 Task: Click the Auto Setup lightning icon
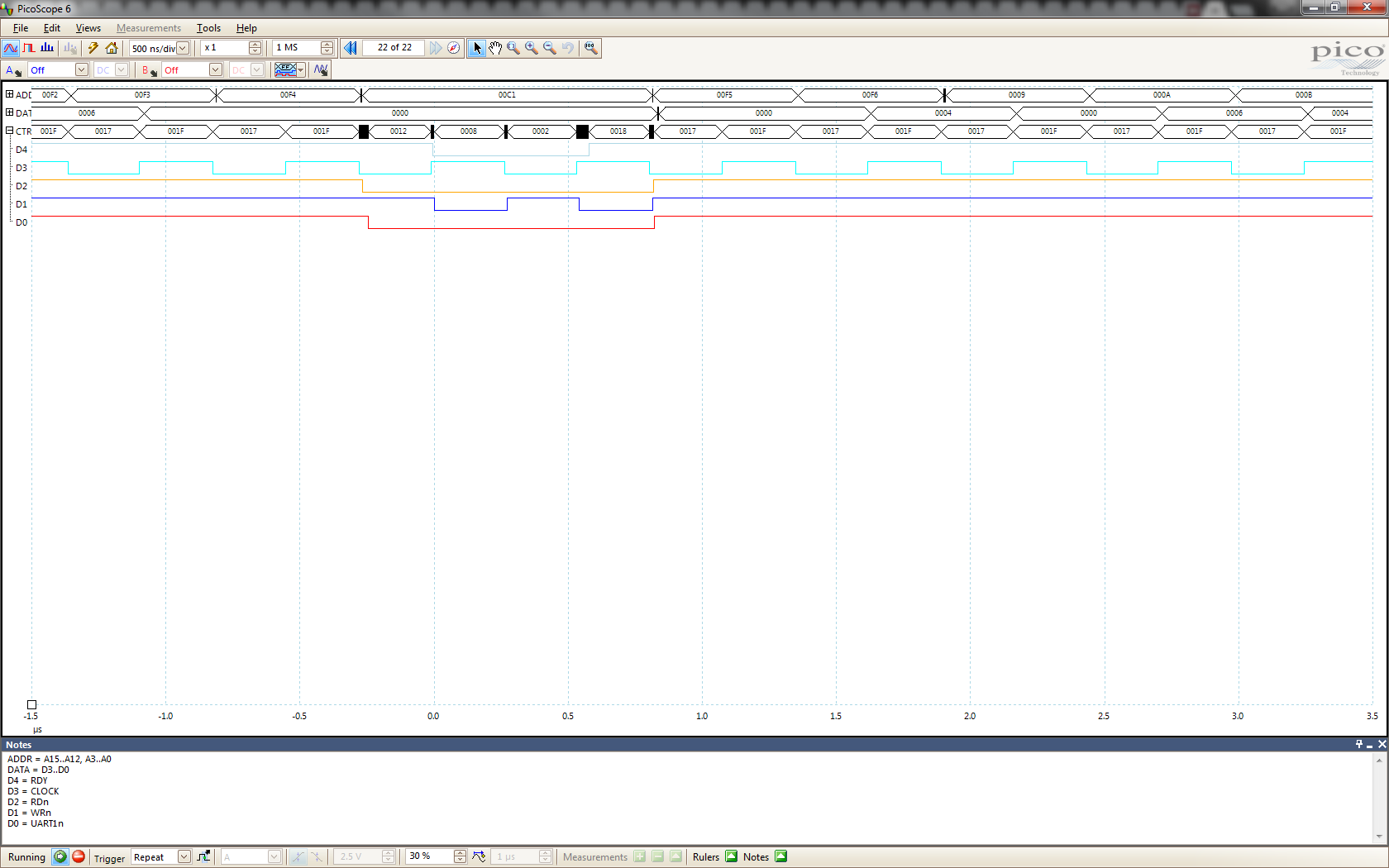93,48
